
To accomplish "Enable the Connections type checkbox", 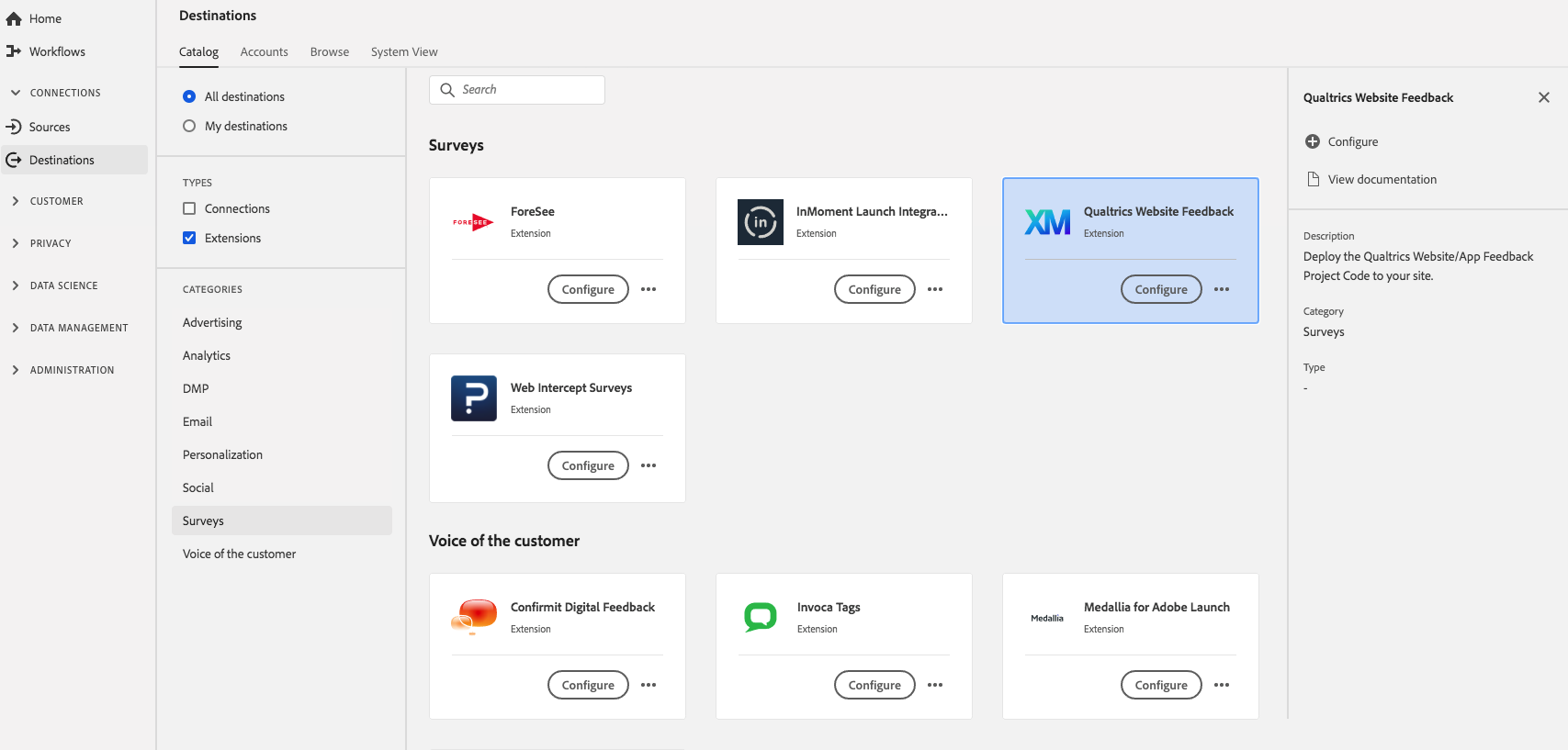I will coord(189,208).
